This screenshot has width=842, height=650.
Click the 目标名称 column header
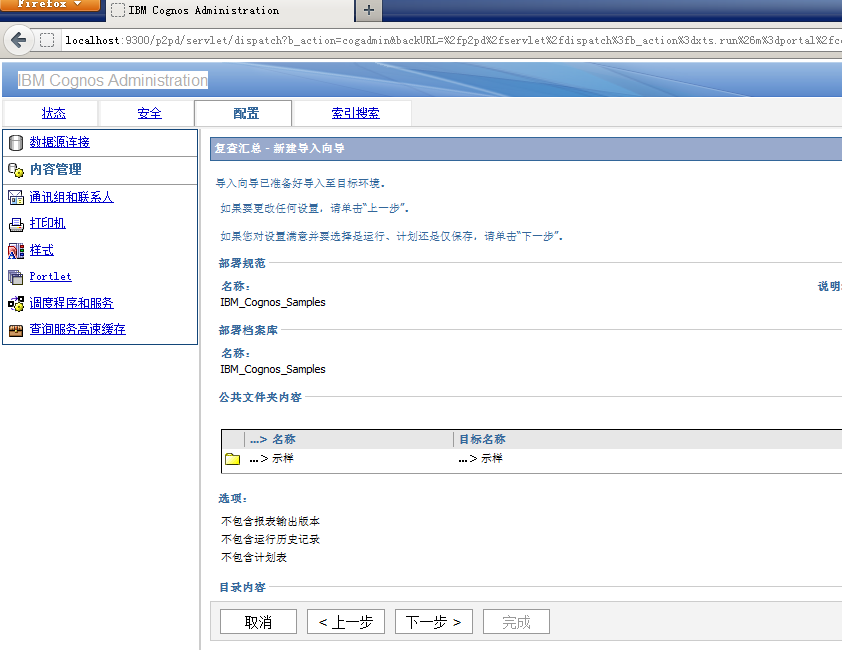(482, 439)
